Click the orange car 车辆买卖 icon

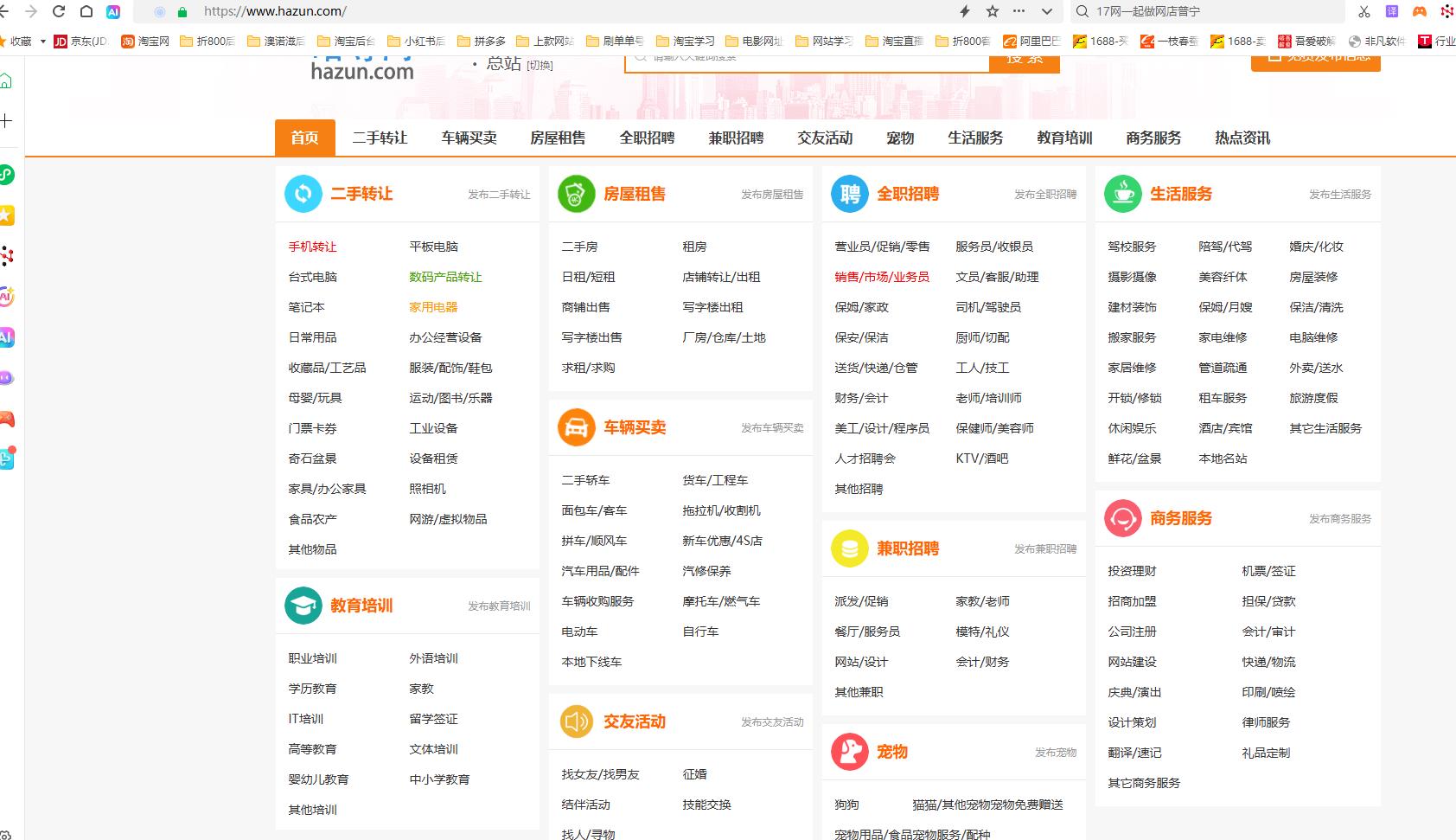(576, 427)
